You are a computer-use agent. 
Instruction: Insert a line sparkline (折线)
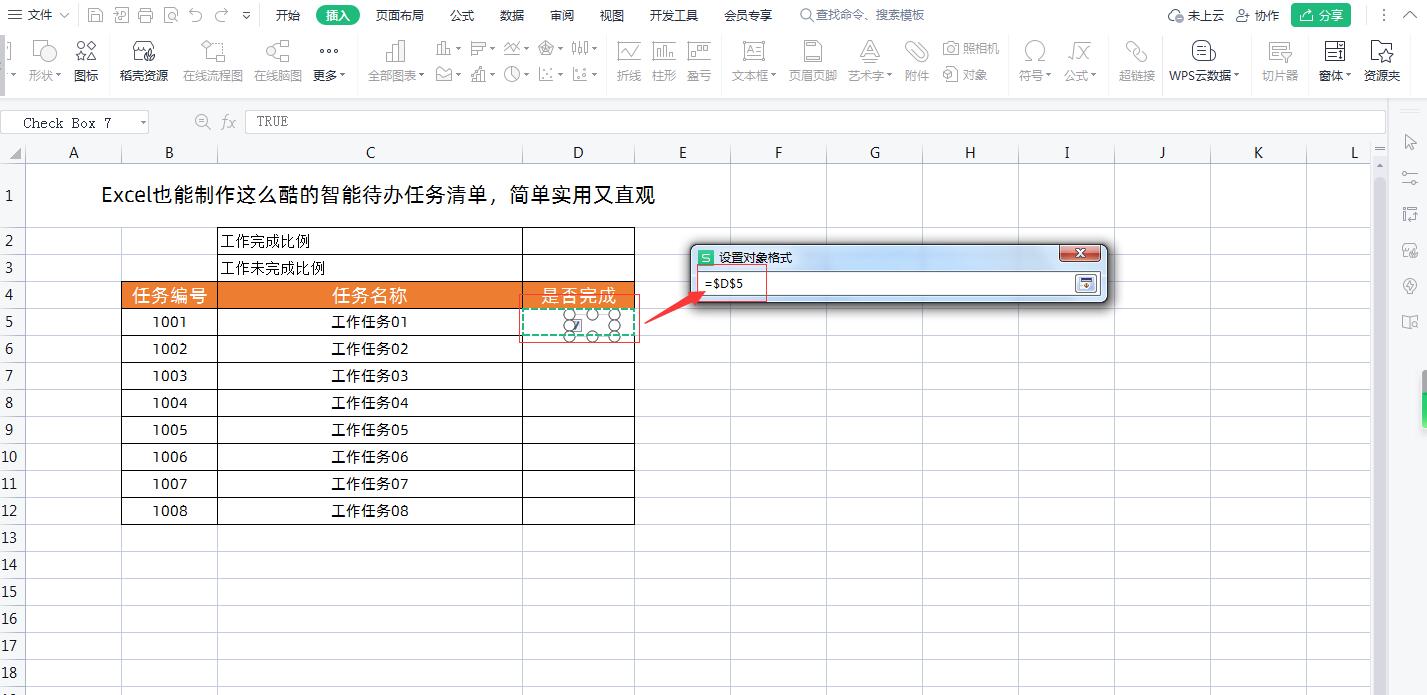[x=628, y=60]
